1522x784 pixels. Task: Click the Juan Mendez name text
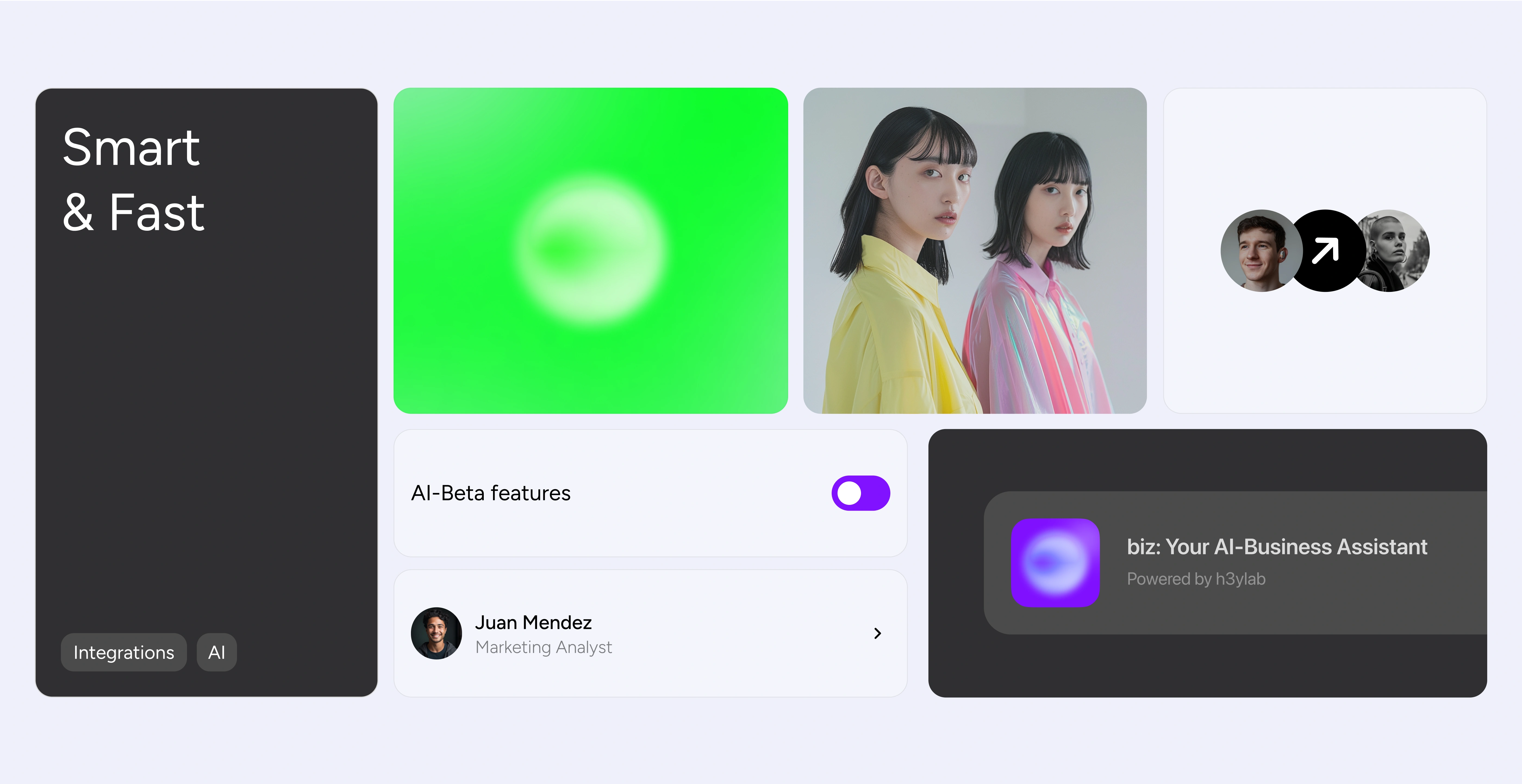tap(533, 622)
